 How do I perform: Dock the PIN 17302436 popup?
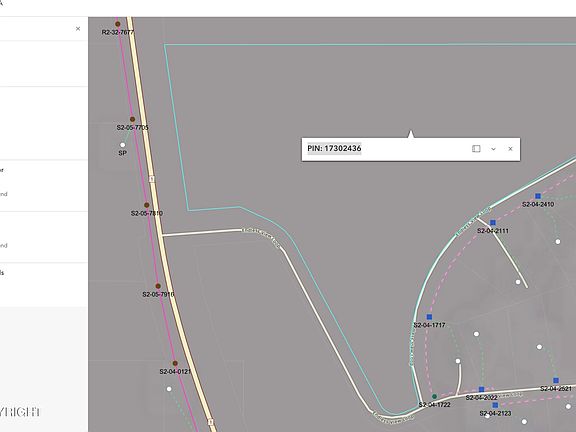[x=476, y=149]
